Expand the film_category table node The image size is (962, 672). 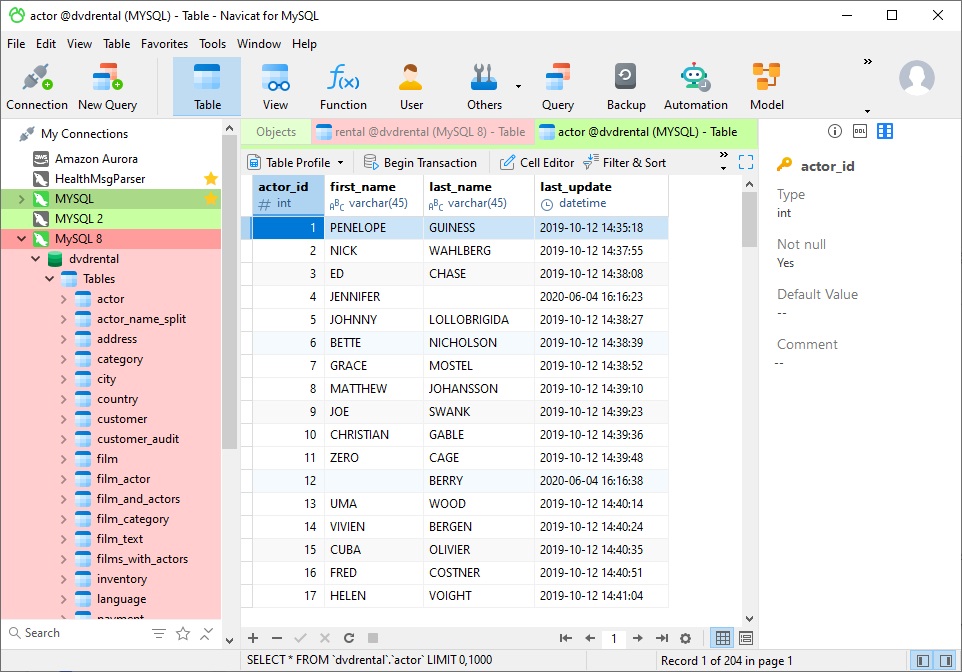[x=64, y=519]
